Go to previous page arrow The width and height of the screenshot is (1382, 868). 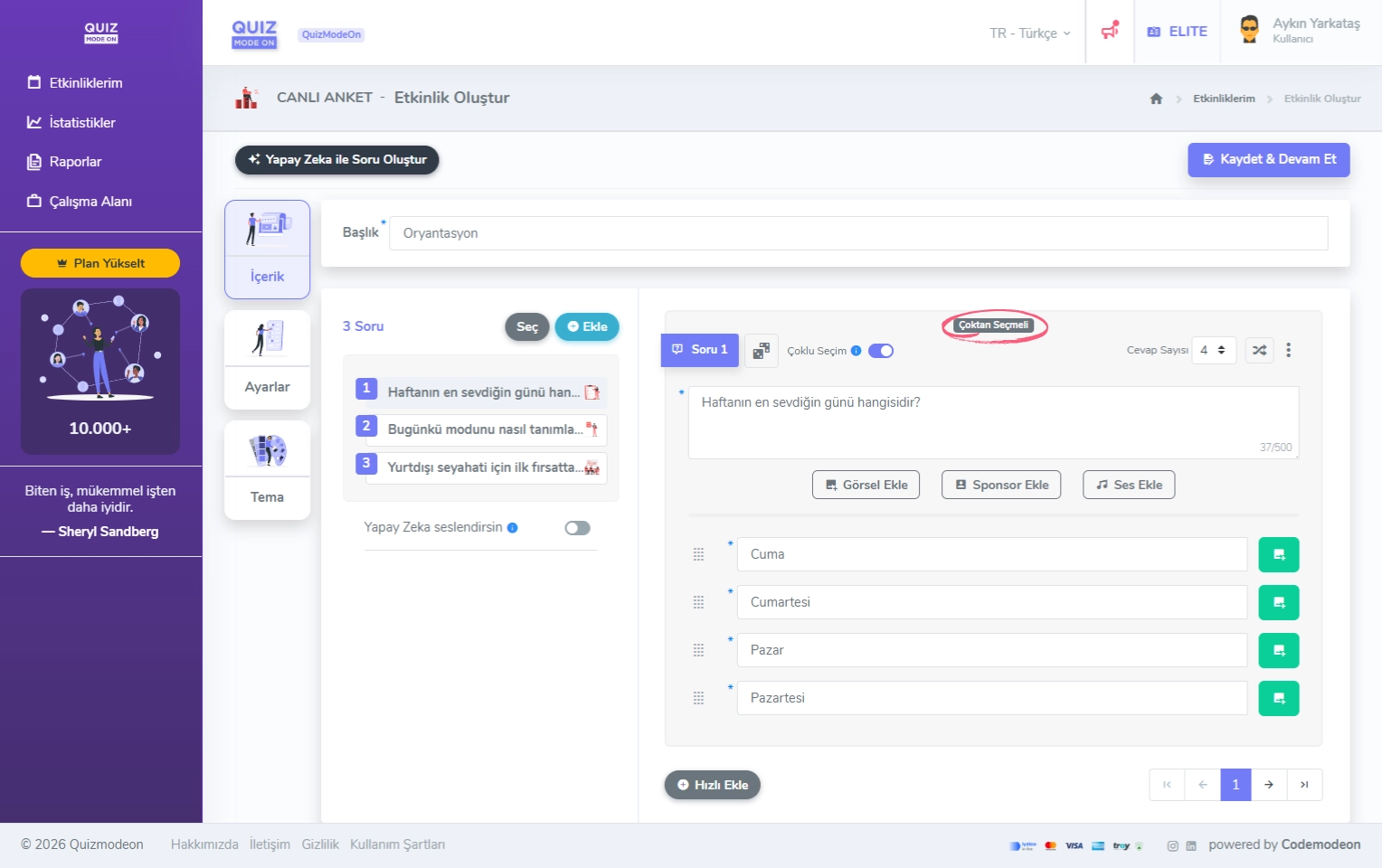pyautogui.click(x=1203, y=785)
